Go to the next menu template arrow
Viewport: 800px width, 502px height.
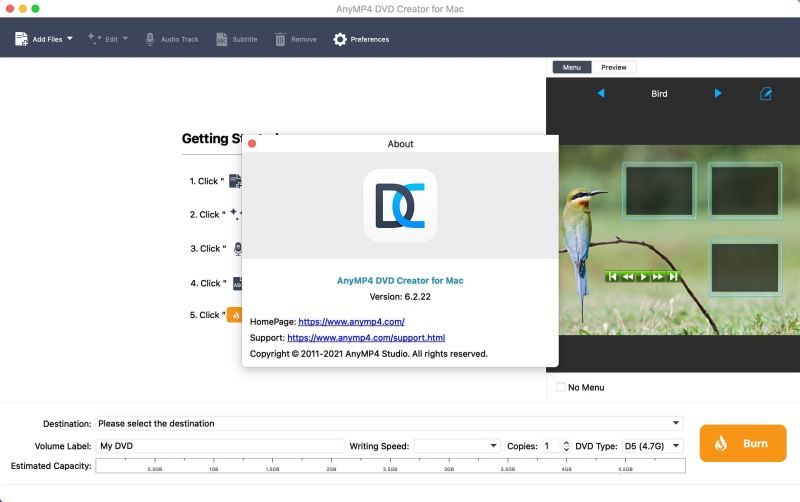click(x=718, y=93)
